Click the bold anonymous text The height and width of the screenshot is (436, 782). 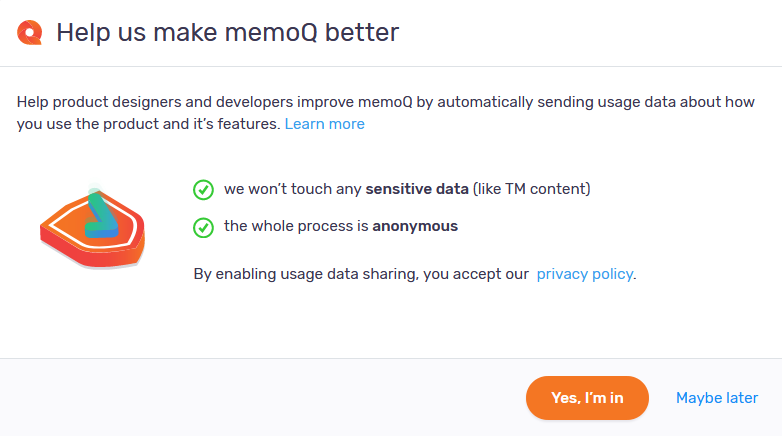(415, 226)
